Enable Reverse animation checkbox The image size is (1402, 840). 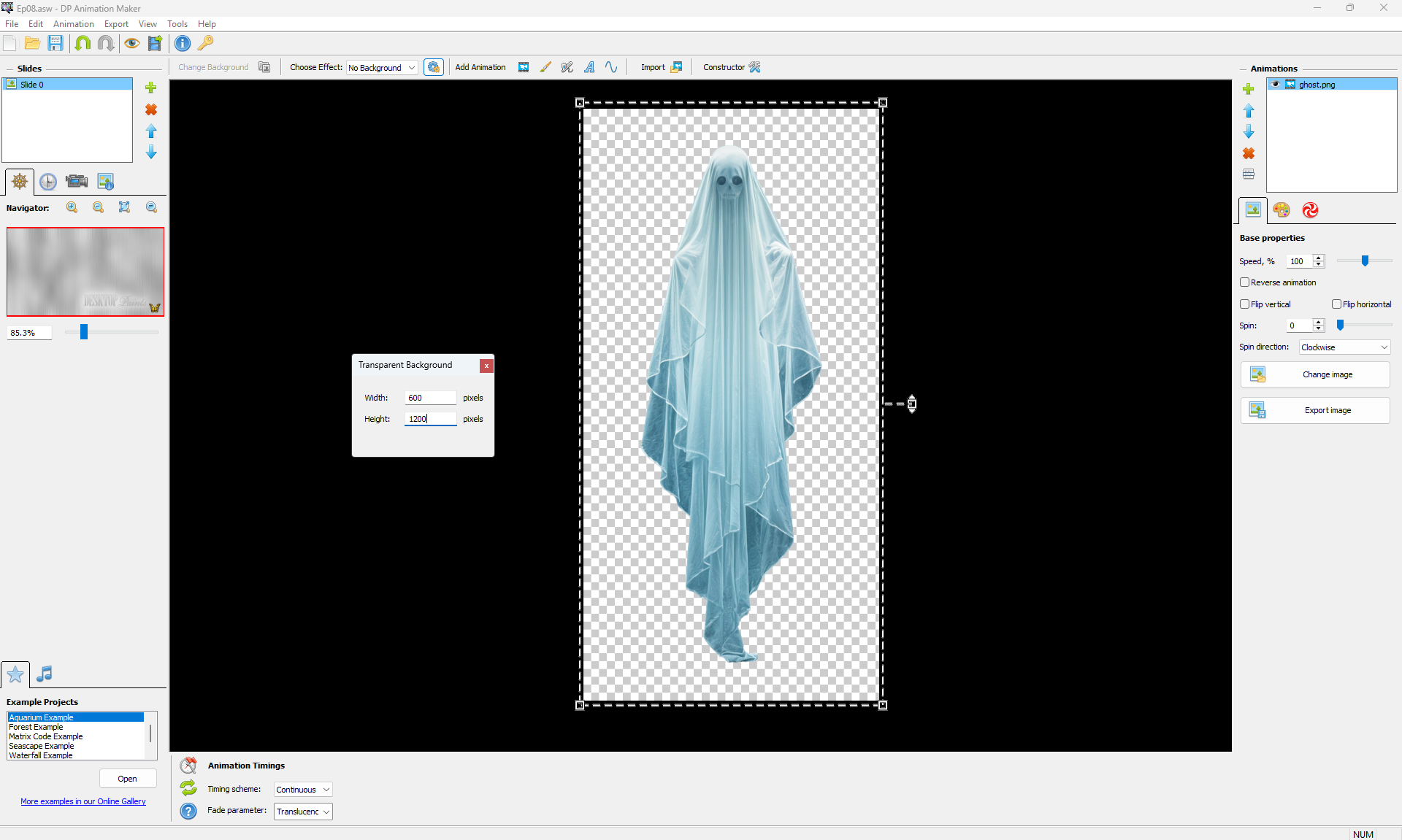pos(1245,282)
